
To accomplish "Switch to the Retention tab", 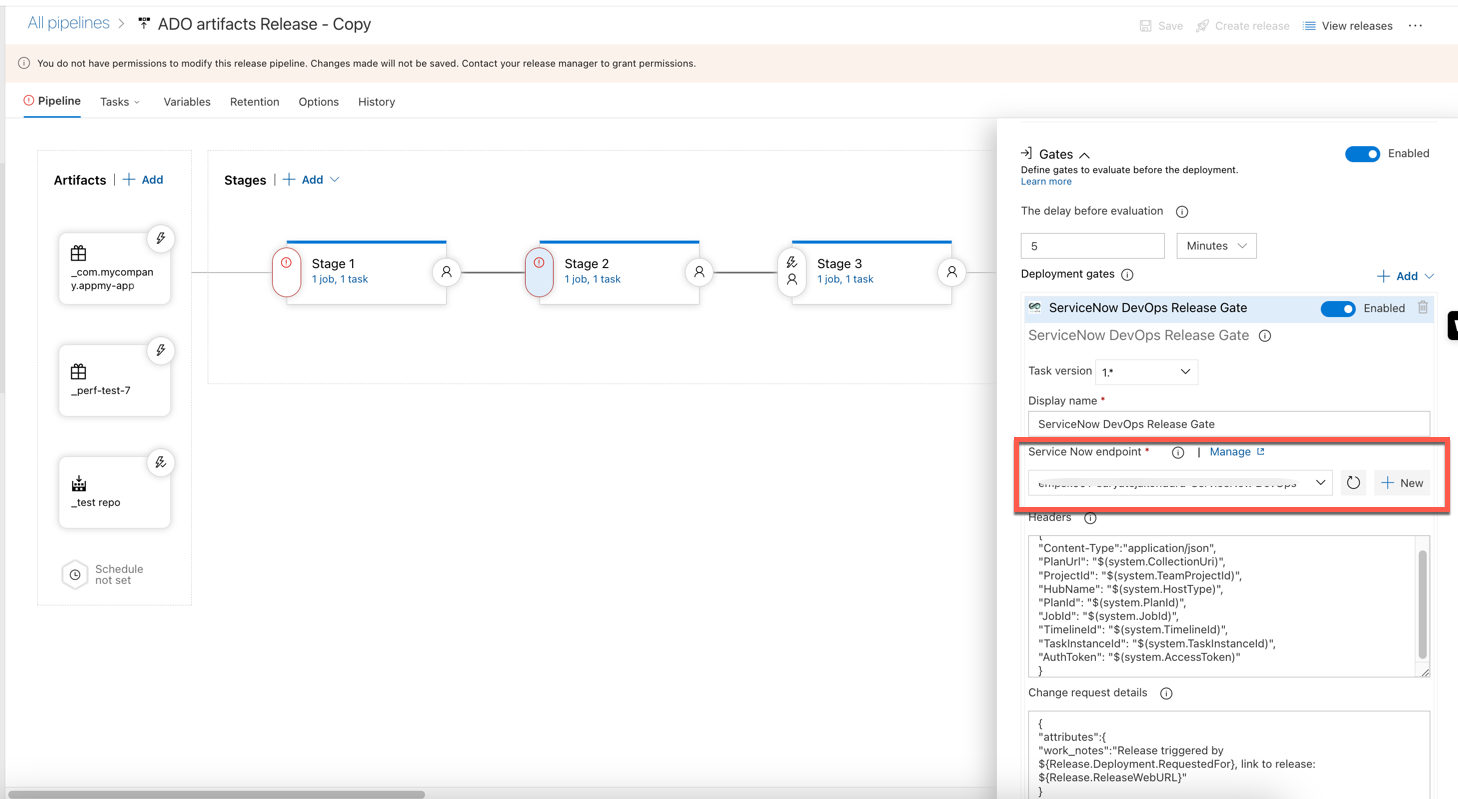I will (x=254, y=102).
